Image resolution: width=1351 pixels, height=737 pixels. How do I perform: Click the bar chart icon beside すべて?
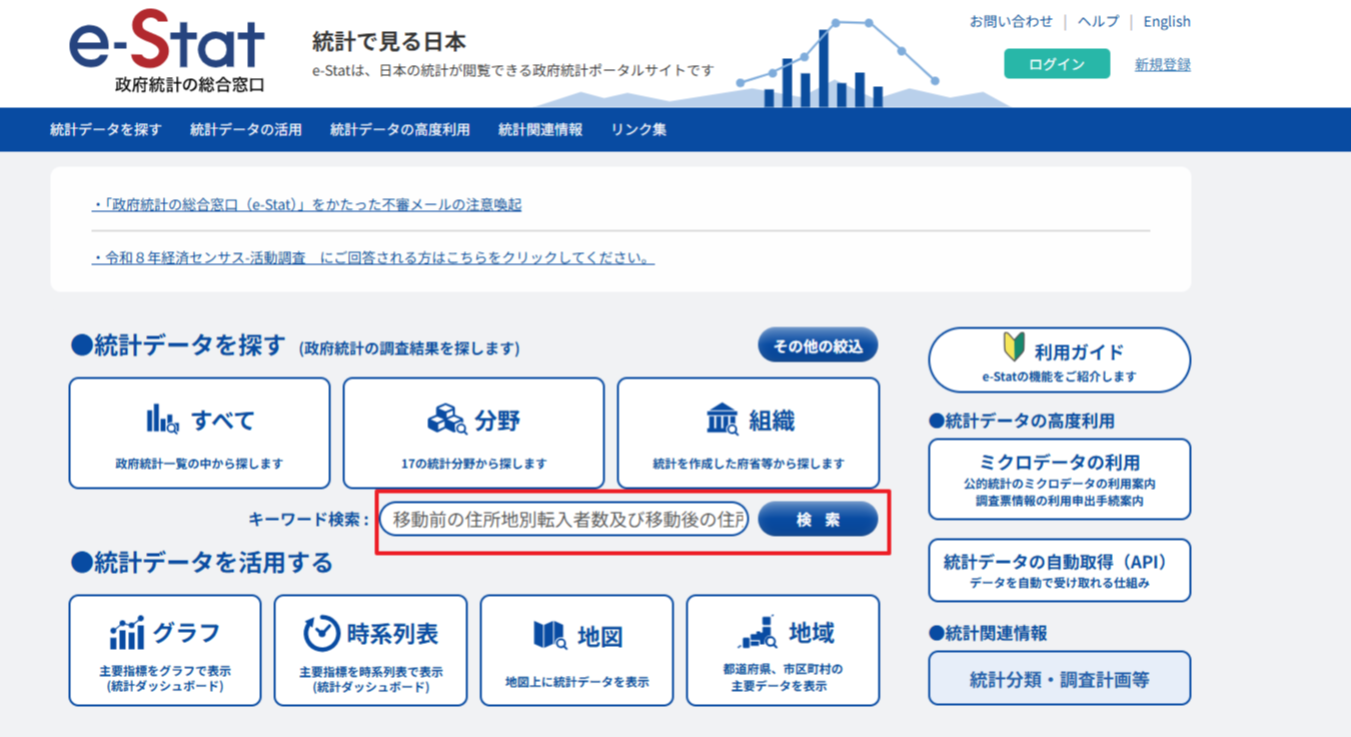[x=163, y=419]
